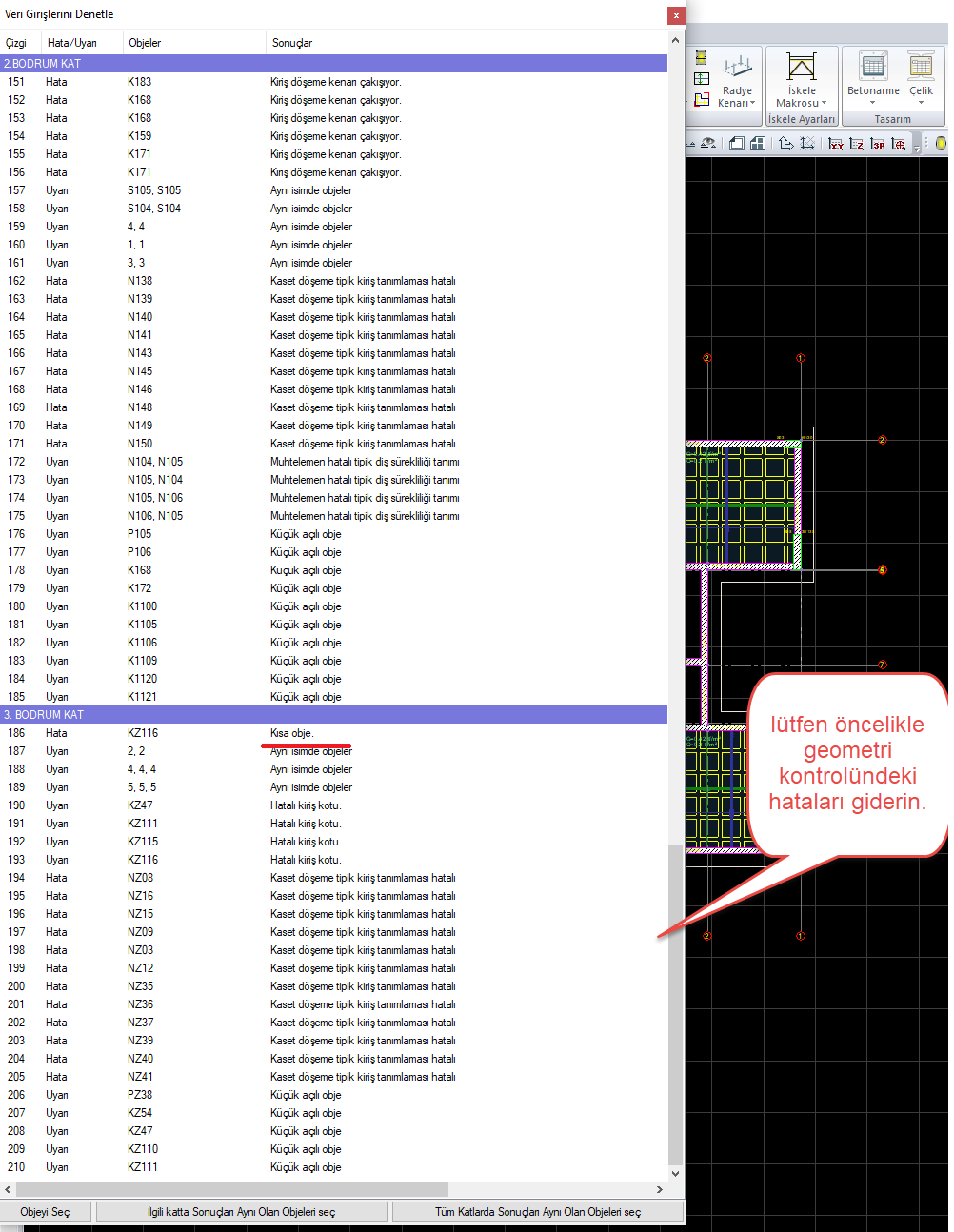Expand the Radye Kenarı dropdown arrow
The image size is (954, 1232).
coord(752,104)
